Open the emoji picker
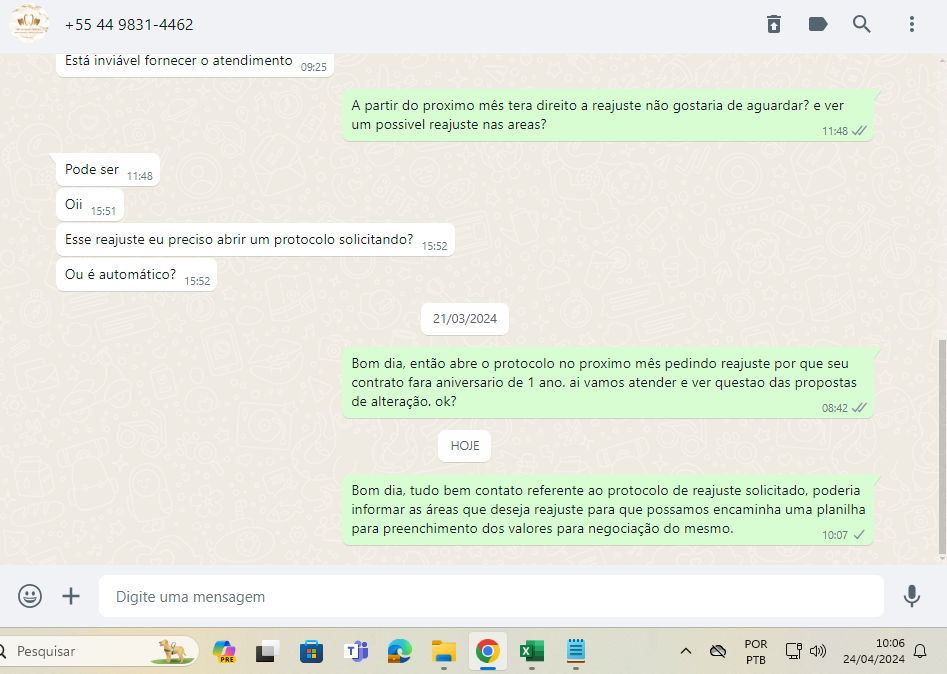Viewport: 947px width, 674px height. point(30,596)
